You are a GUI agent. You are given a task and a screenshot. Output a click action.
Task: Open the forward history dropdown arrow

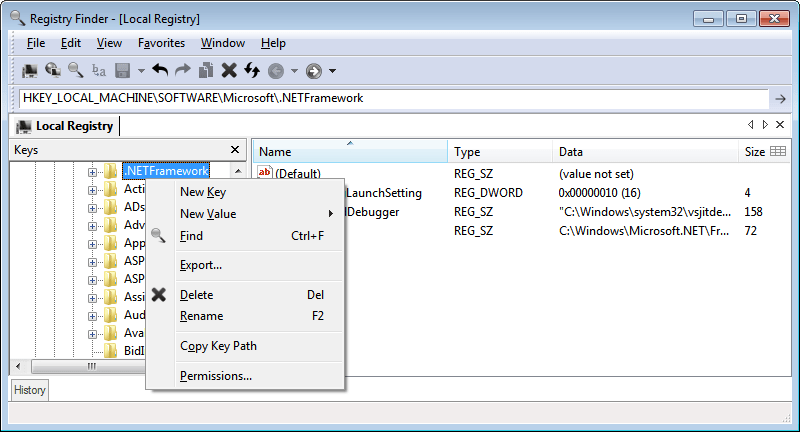pos(332,70)
